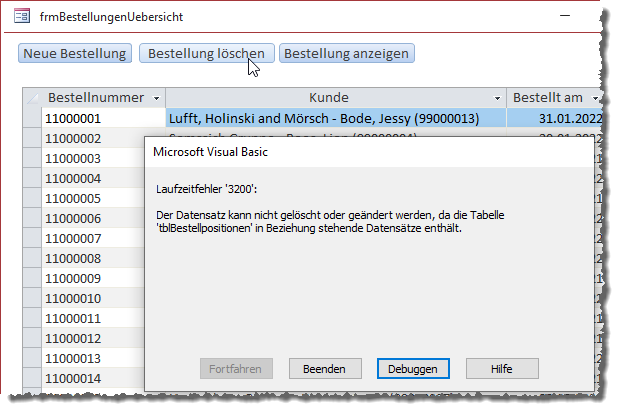Click the Bestellung anzeigen button

tap(346, 53)
